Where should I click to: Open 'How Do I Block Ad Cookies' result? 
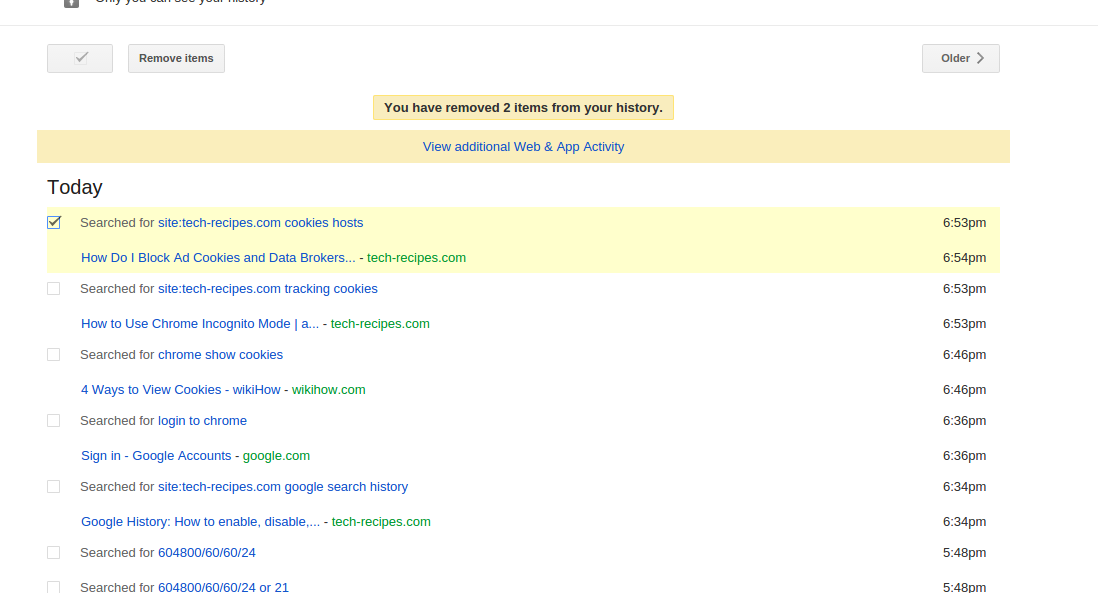218,257
